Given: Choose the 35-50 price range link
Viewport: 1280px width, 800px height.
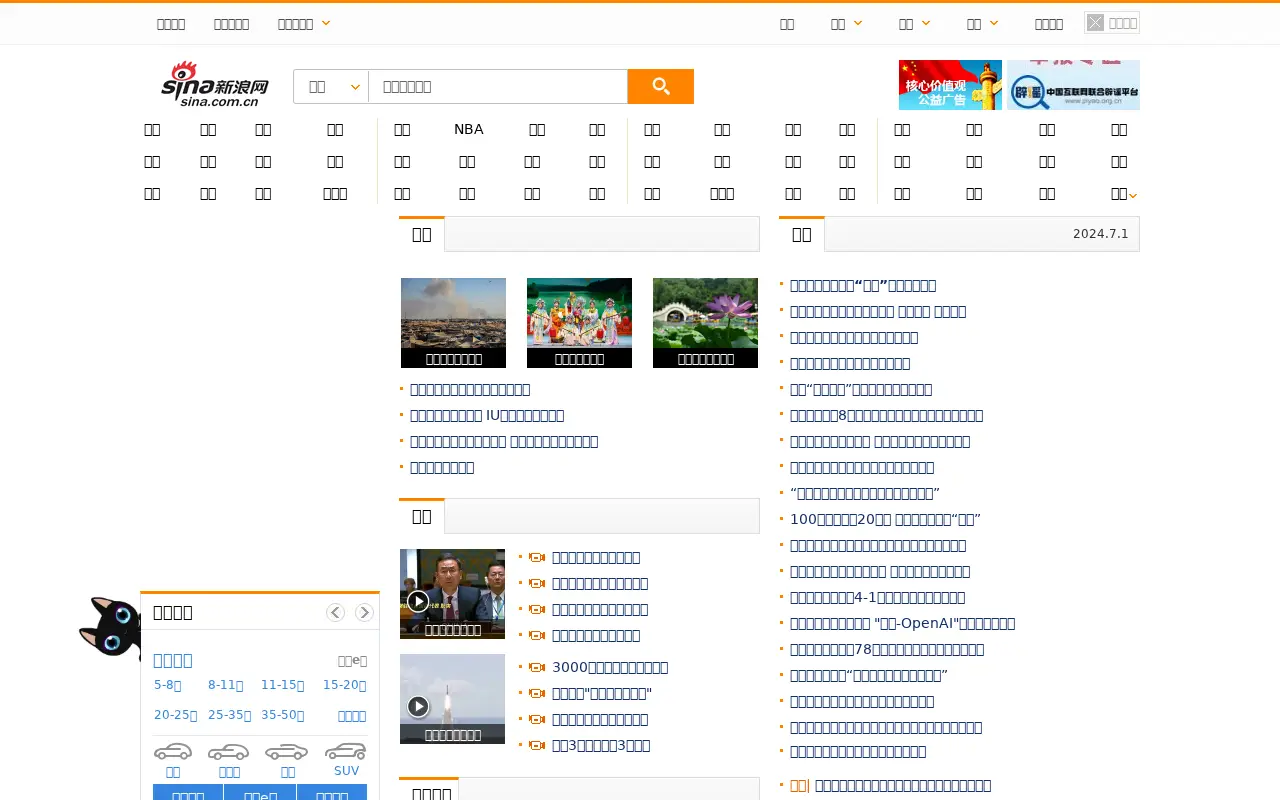Looking at the screenshot, I should (x=282, y=715).
